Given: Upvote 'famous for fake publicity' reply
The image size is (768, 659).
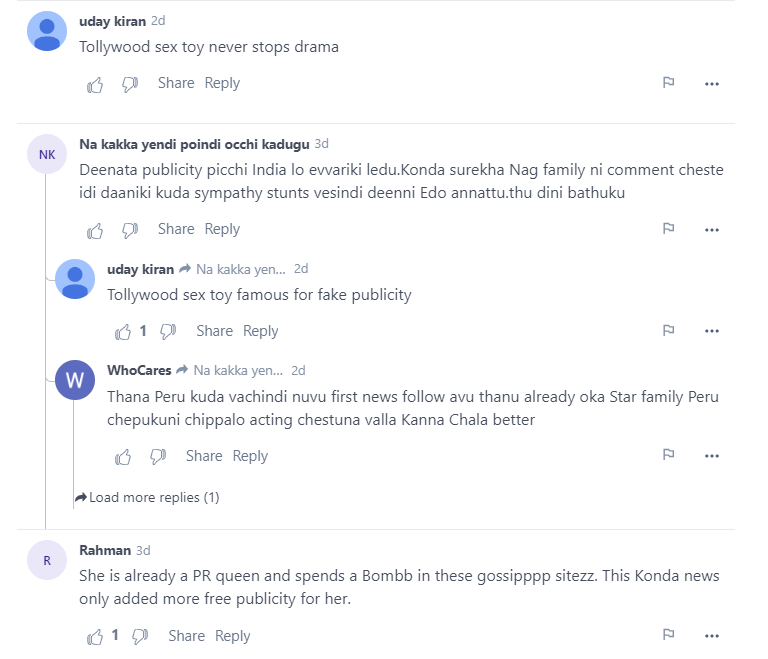Looking at the screenshot, I should tap(123, 332).
